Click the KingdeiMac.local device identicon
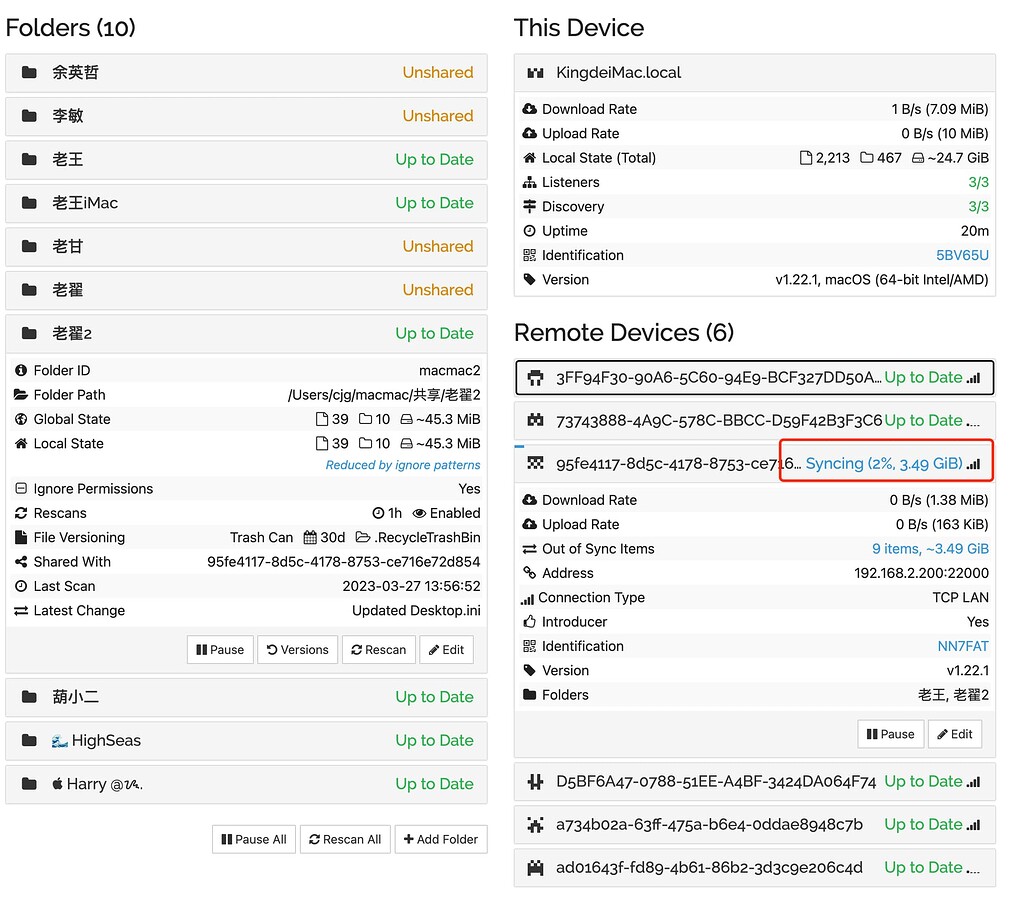 click(536, 73)
